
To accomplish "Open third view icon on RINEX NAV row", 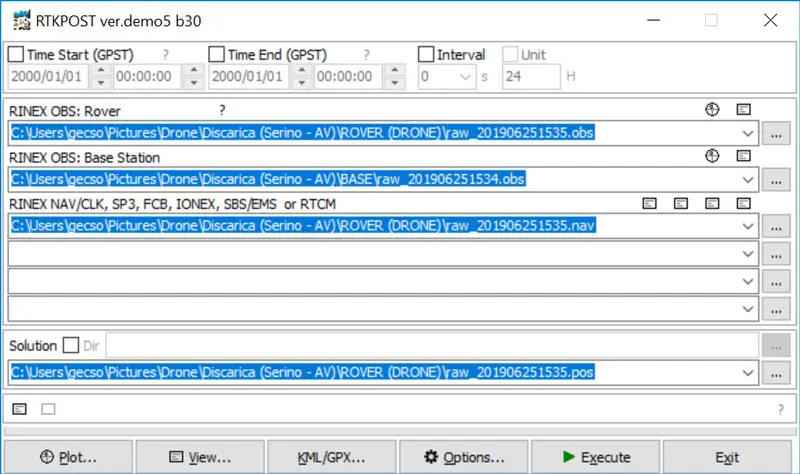I will click(712, 204).
